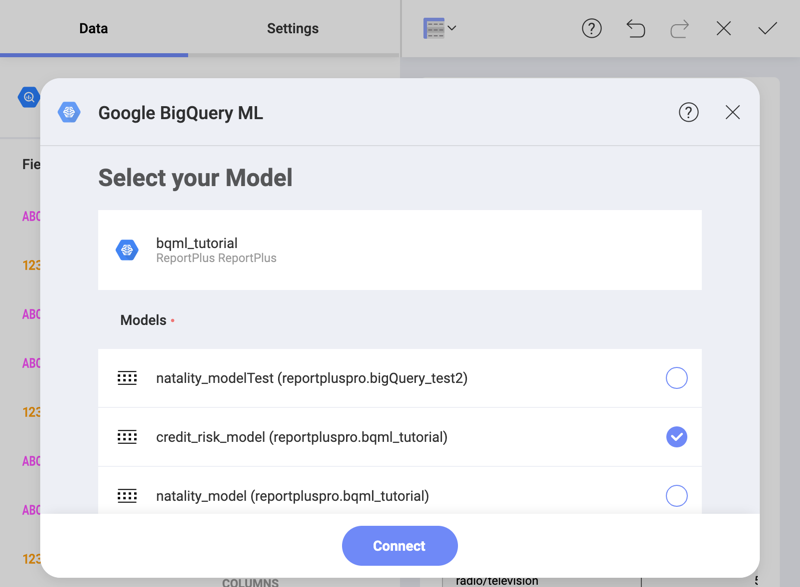Click the bqml_tutorial data source icon
The height and width of the screenshot is (587, 800).
coord(127,250)
